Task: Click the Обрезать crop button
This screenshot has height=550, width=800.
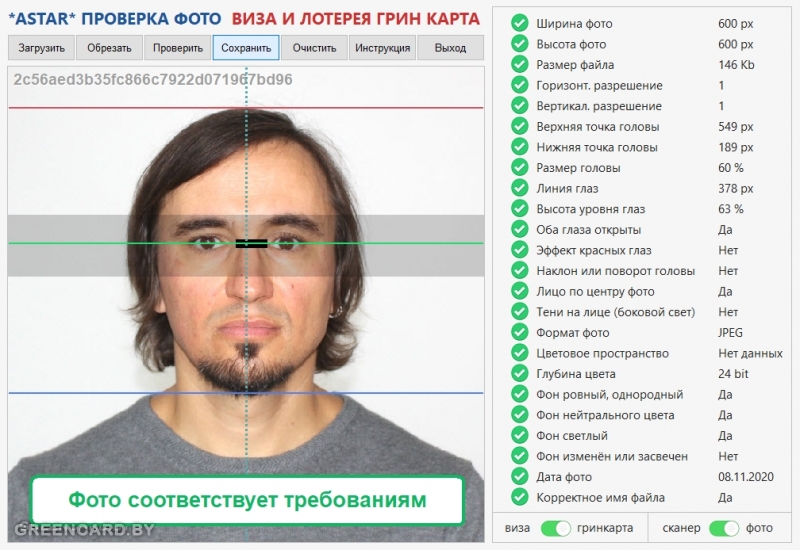Action: tap(109, 48)
